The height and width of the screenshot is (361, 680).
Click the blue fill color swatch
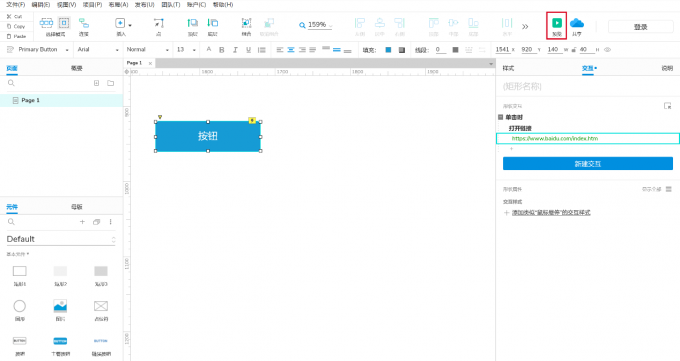pos(388,50)
